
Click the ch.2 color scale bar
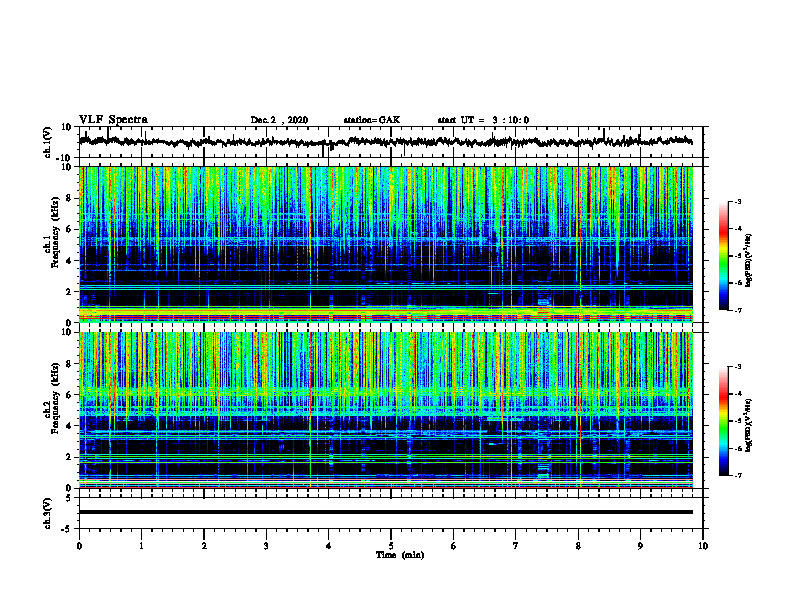tap(723, 421)
